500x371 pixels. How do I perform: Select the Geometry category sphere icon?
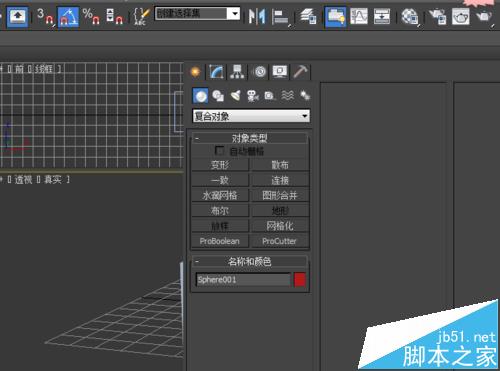pos(201,96)
